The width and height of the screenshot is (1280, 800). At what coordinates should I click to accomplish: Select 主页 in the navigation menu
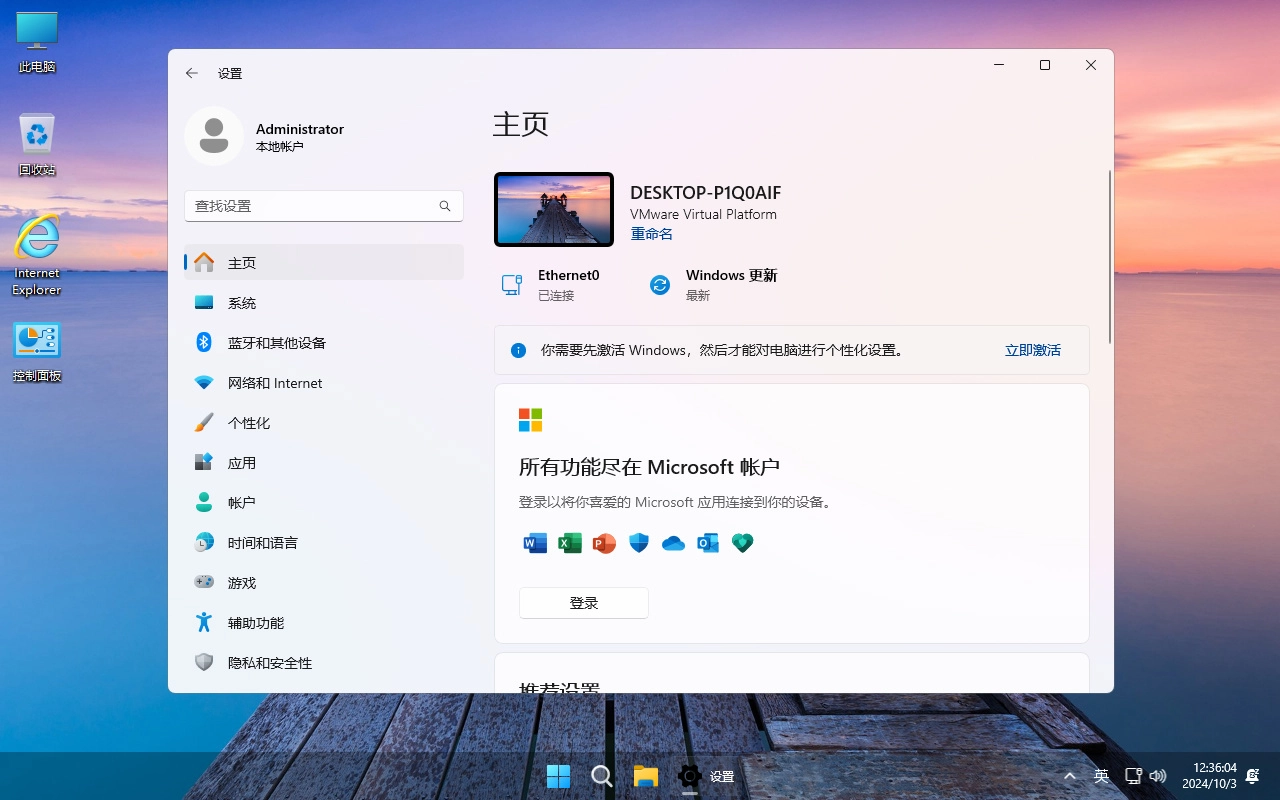(242, 262)
